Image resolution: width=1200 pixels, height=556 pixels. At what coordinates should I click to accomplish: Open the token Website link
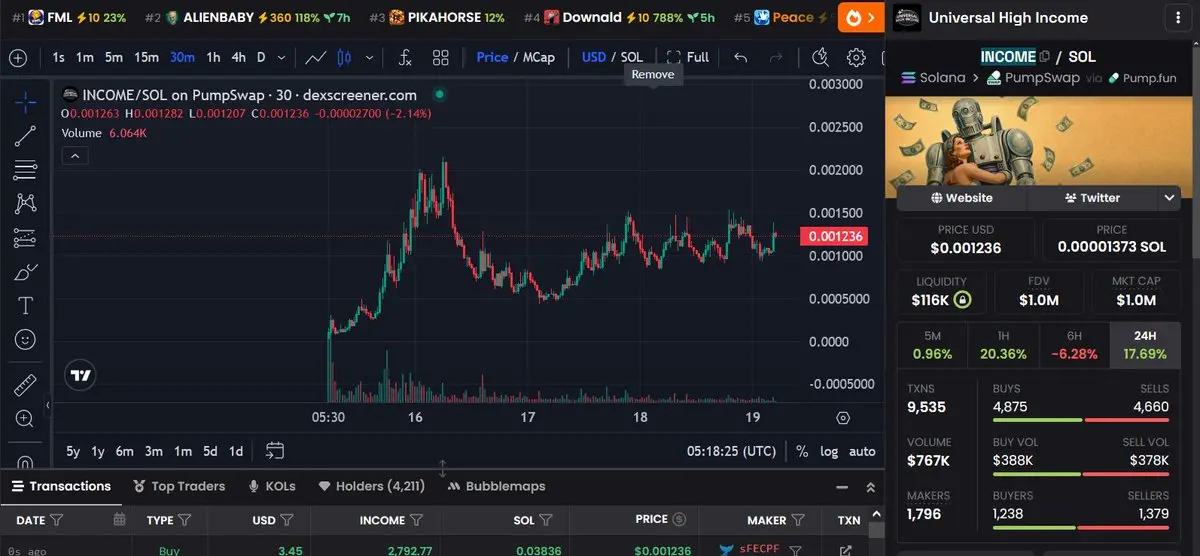click(961, 198)
